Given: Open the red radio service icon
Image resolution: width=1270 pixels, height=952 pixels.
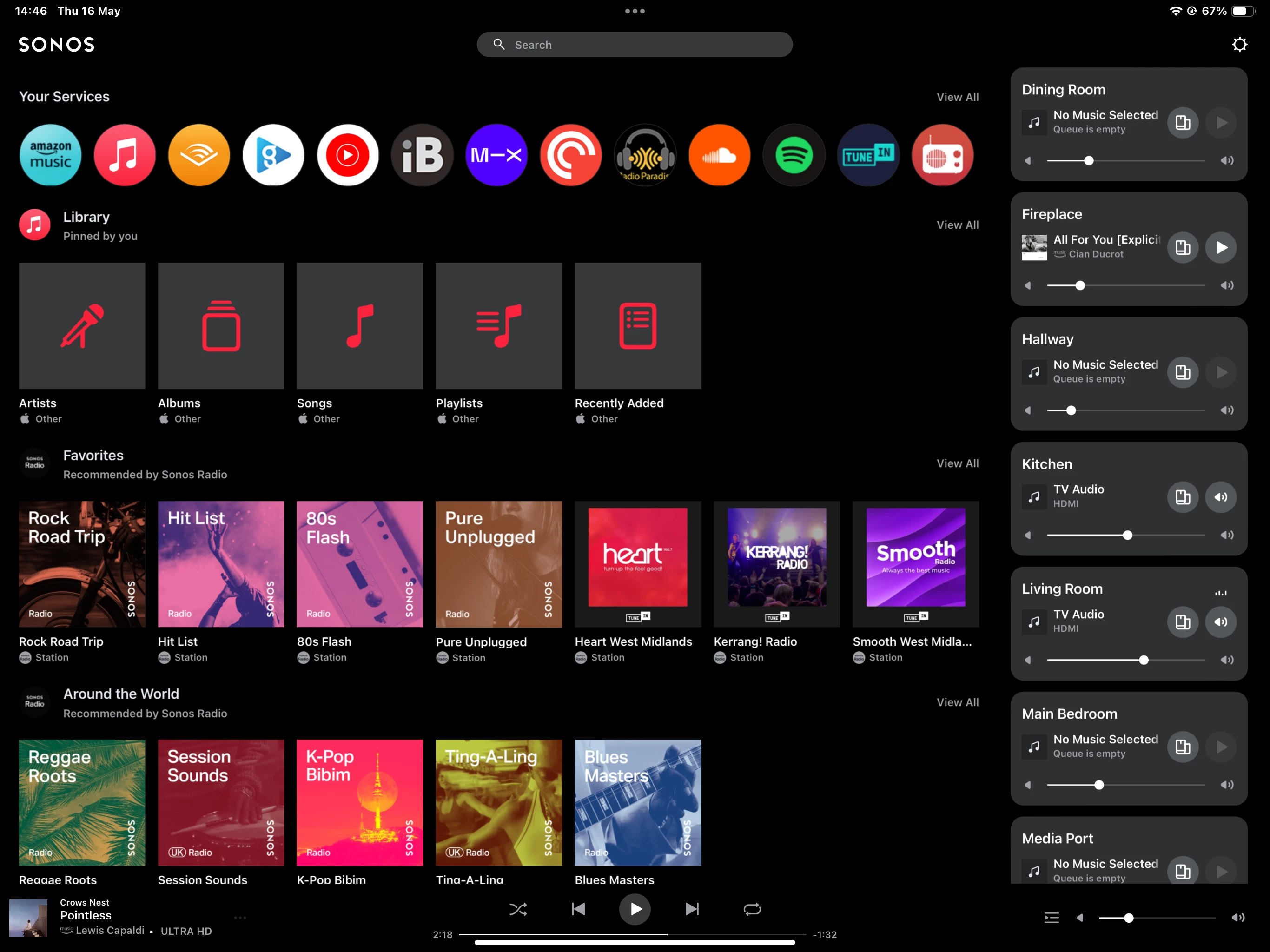Looking at the screenshot, I should coord(943,155).
